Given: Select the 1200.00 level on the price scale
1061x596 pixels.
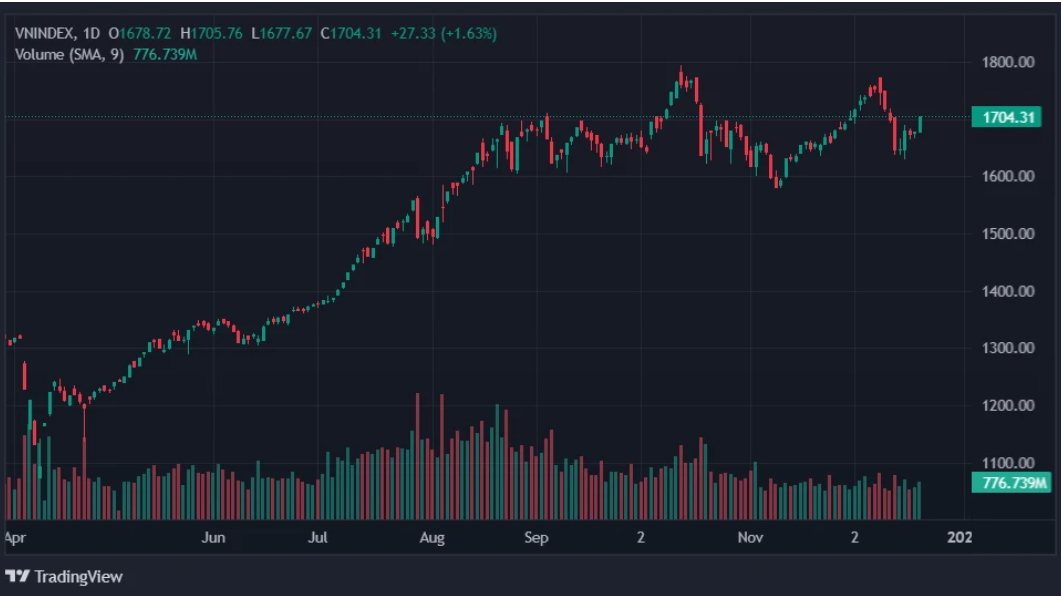Looking at the screenshot, I should tap(1007, 405).
